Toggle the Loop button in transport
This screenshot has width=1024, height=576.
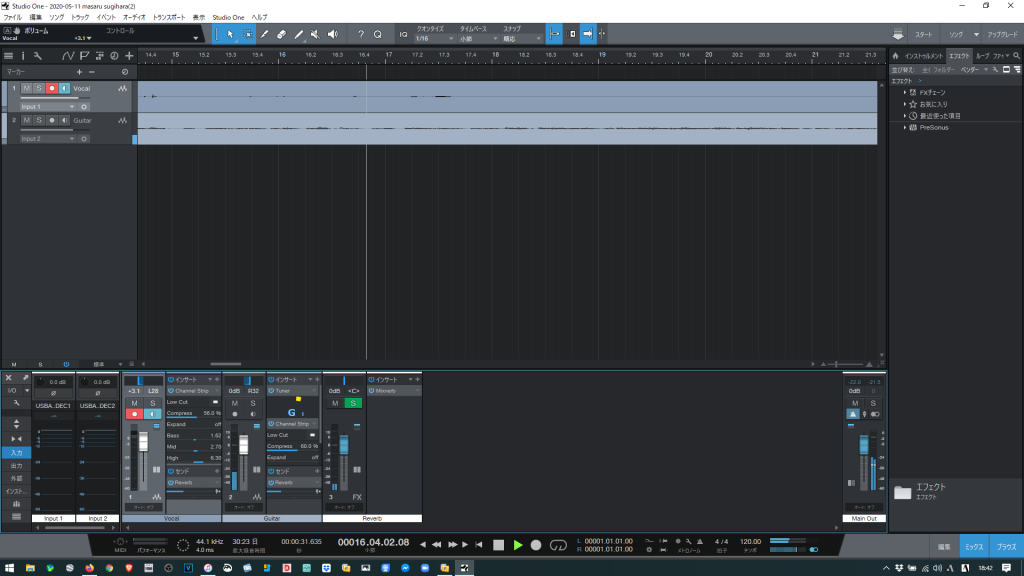pos(558,545)
